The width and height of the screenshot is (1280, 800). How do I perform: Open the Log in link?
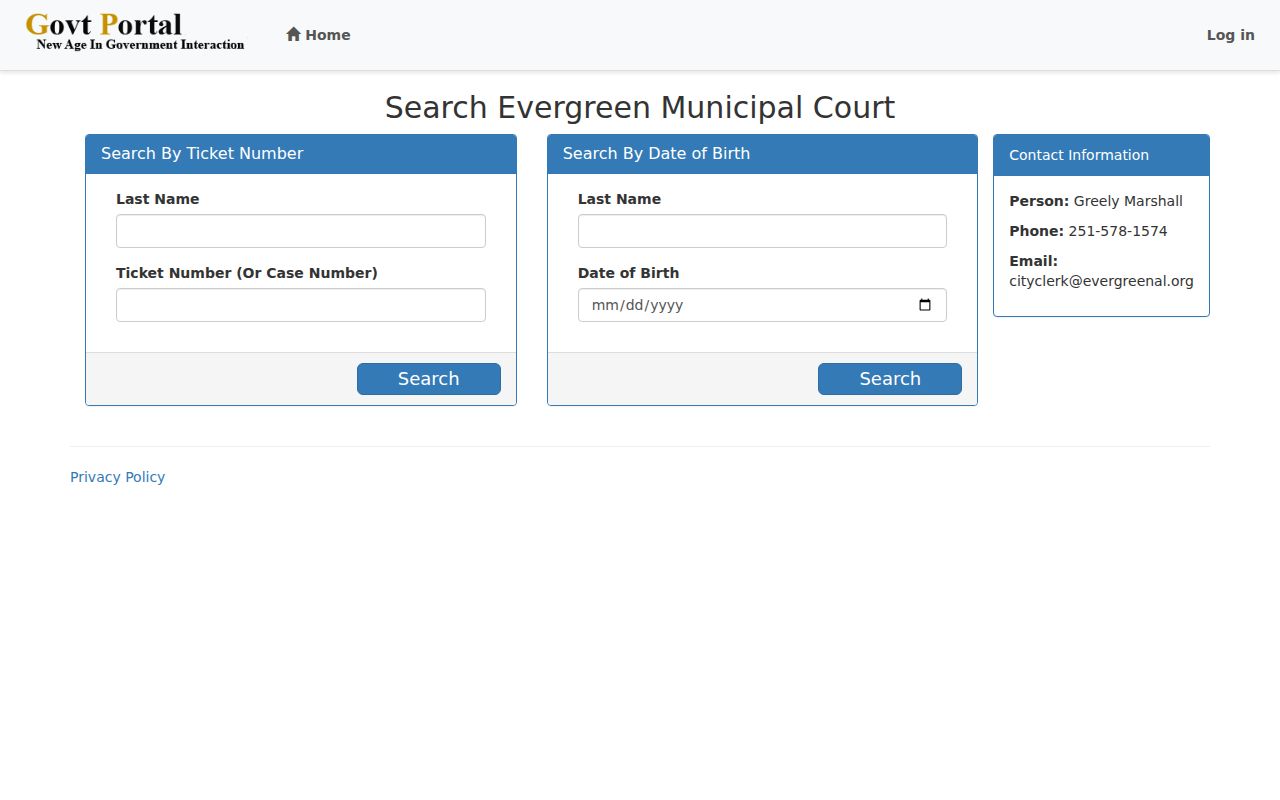tap(1230, 35)
